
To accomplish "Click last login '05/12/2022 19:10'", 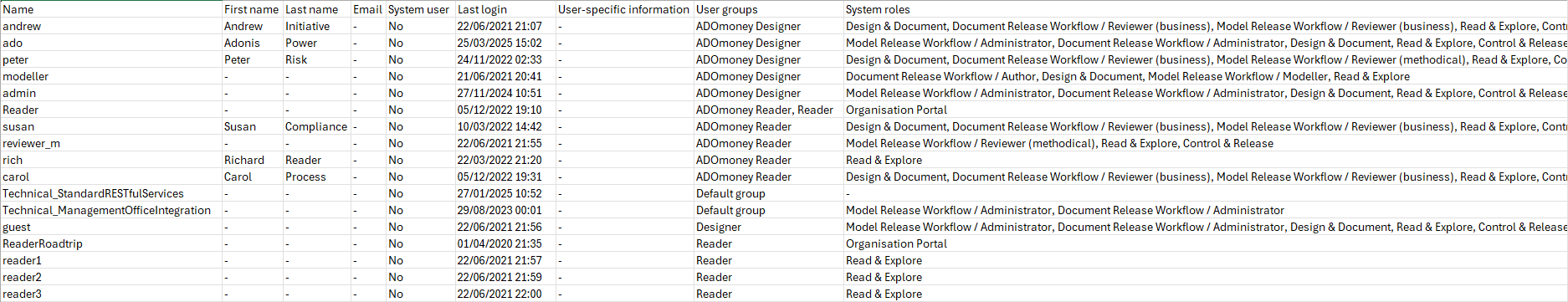I will [x=505, y=110].
